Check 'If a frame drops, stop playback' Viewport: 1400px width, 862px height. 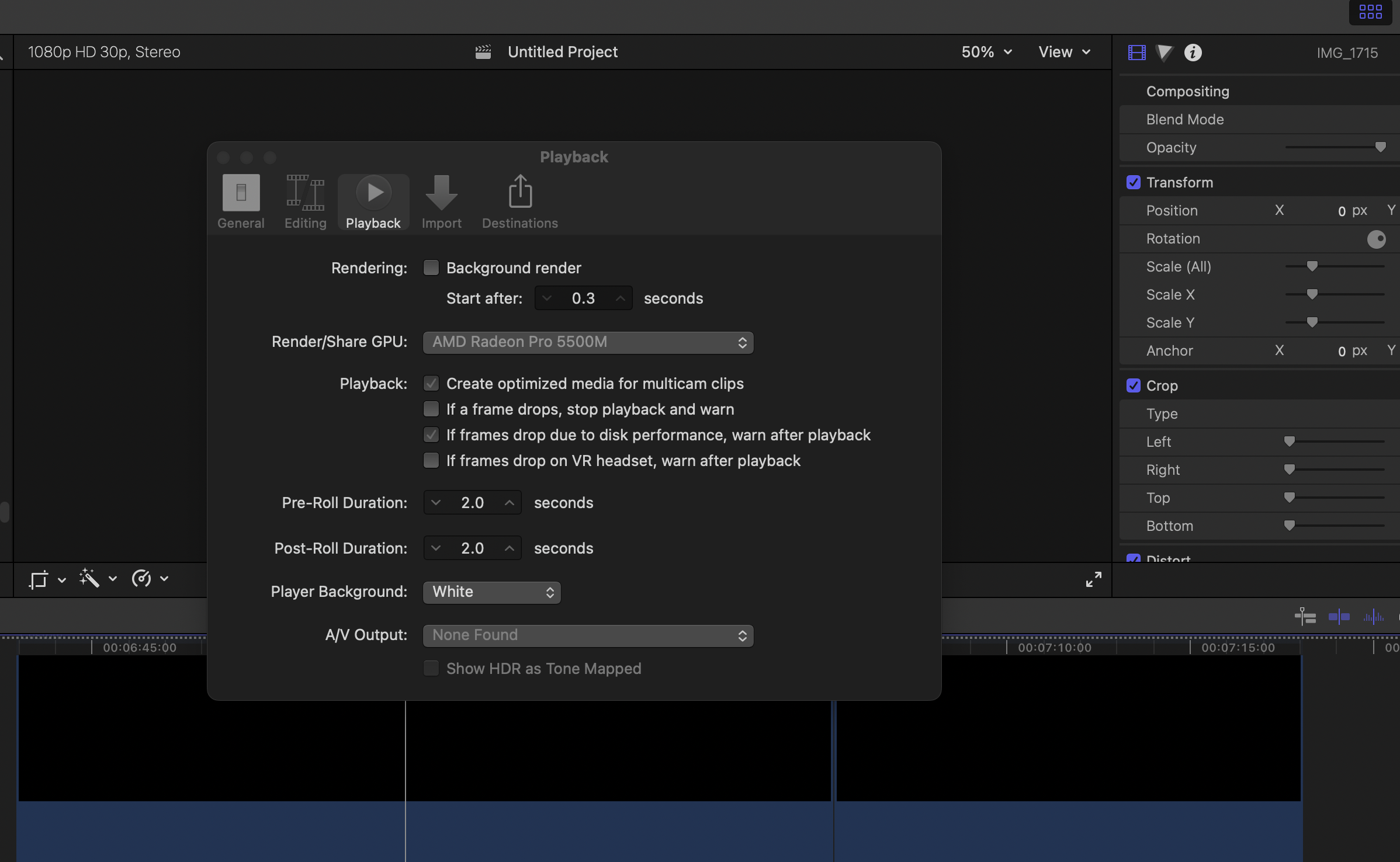[x=431, y=409]
